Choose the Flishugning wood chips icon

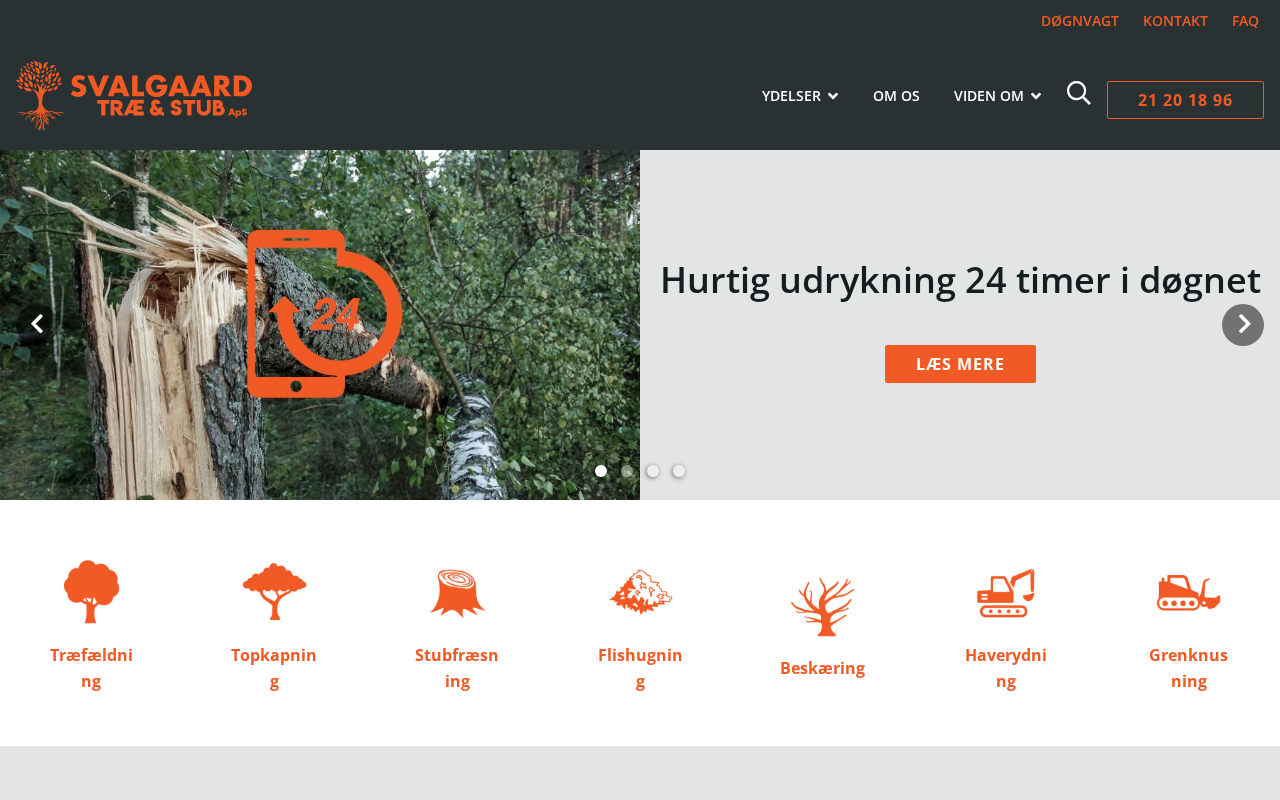(640, 592)
